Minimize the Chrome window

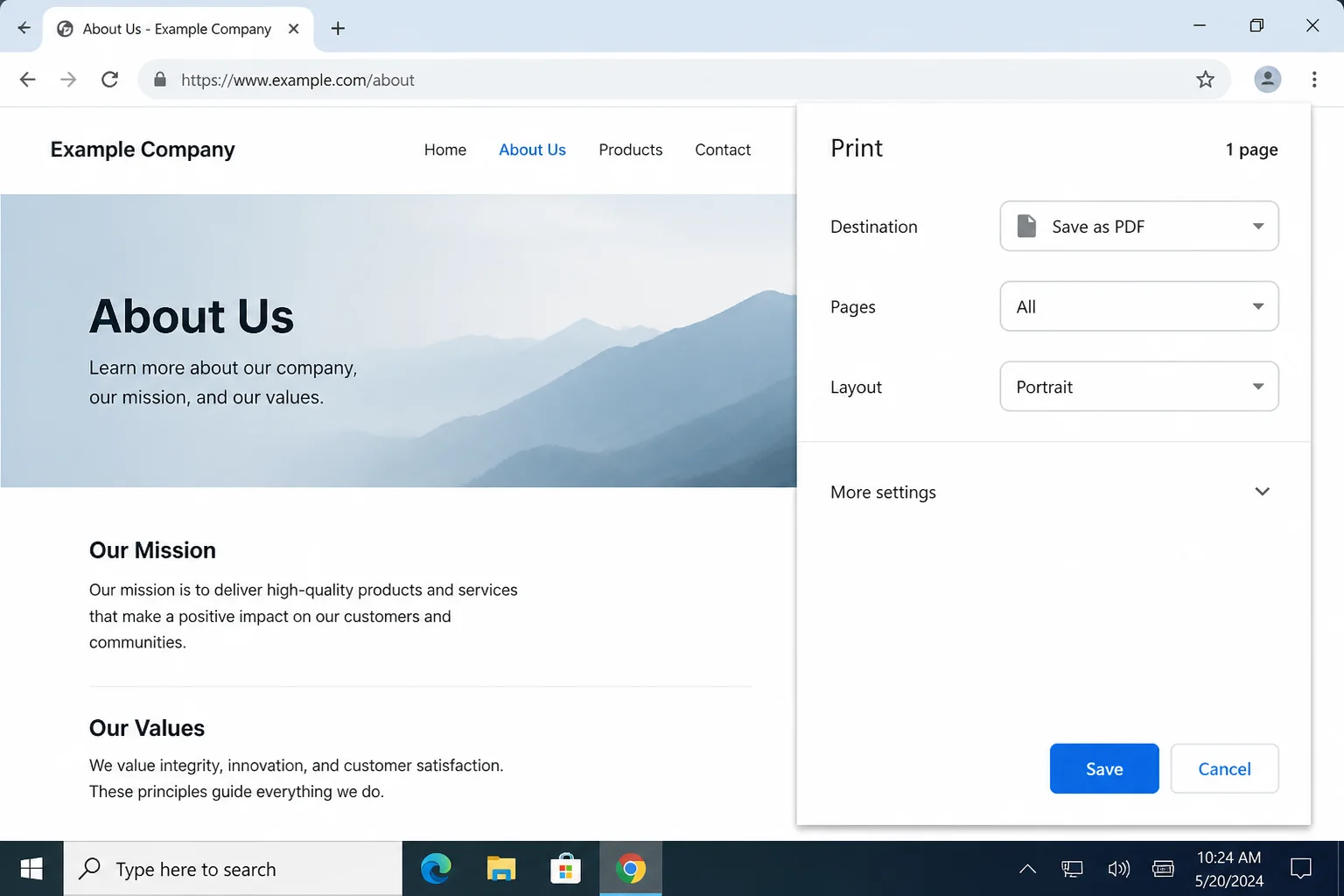[1200, 25]
